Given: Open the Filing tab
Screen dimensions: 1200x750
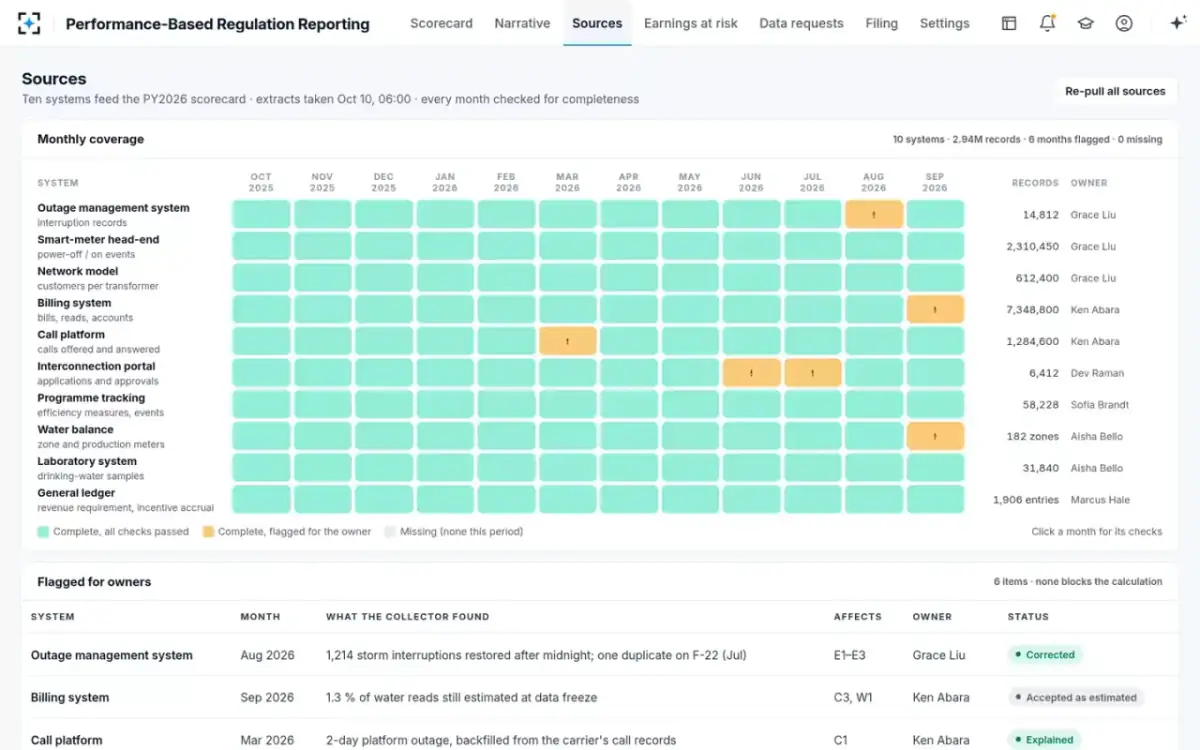Looking at the screenshot, I should tap(881, 23).
